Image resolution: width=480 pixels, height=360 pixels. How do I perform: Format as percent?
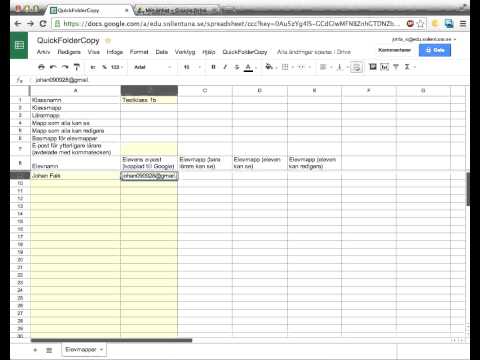[105, 67]
